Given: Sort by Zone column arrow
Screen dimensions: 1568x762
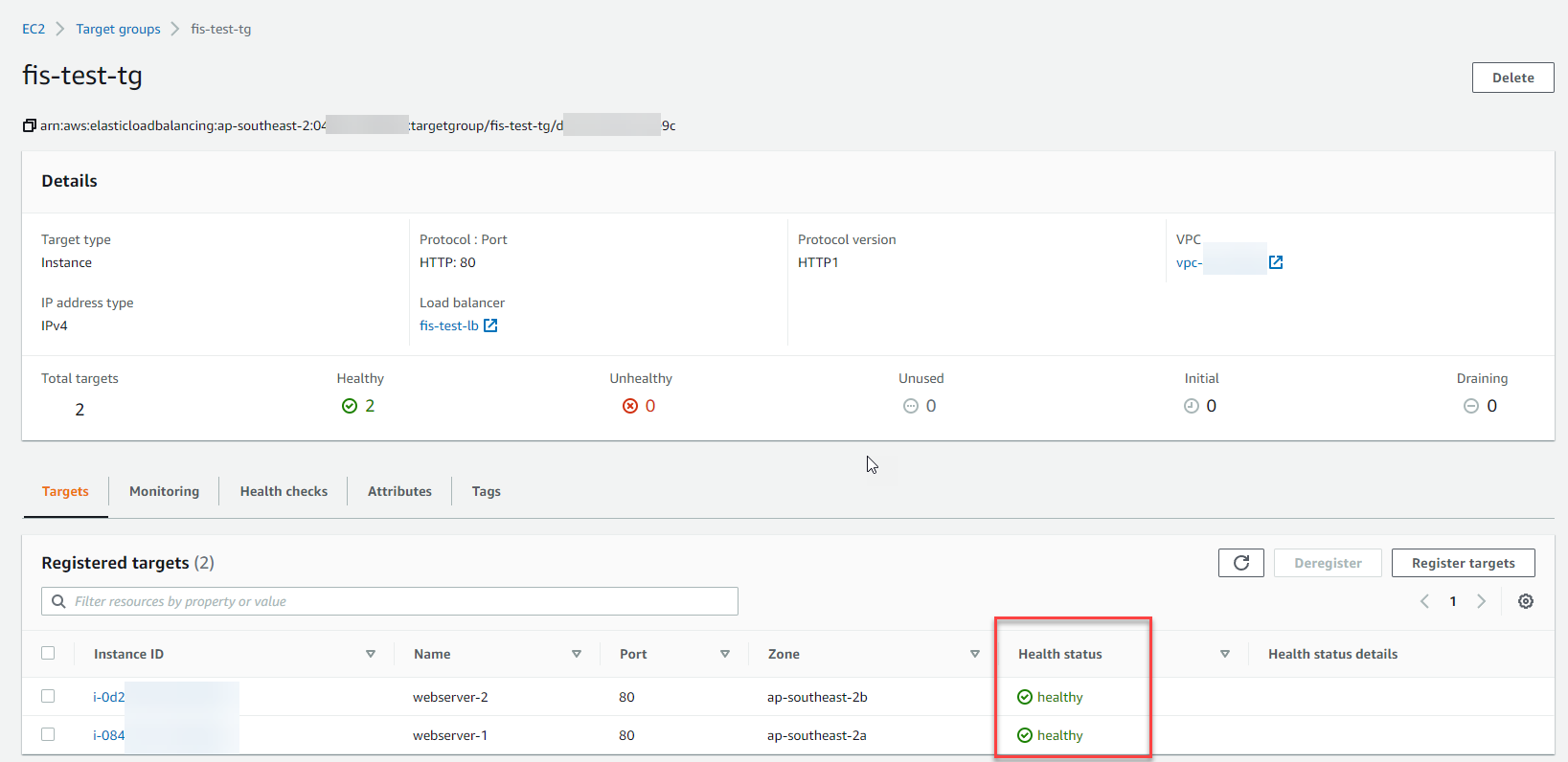Looking at the screenshot, I should 974,654.
